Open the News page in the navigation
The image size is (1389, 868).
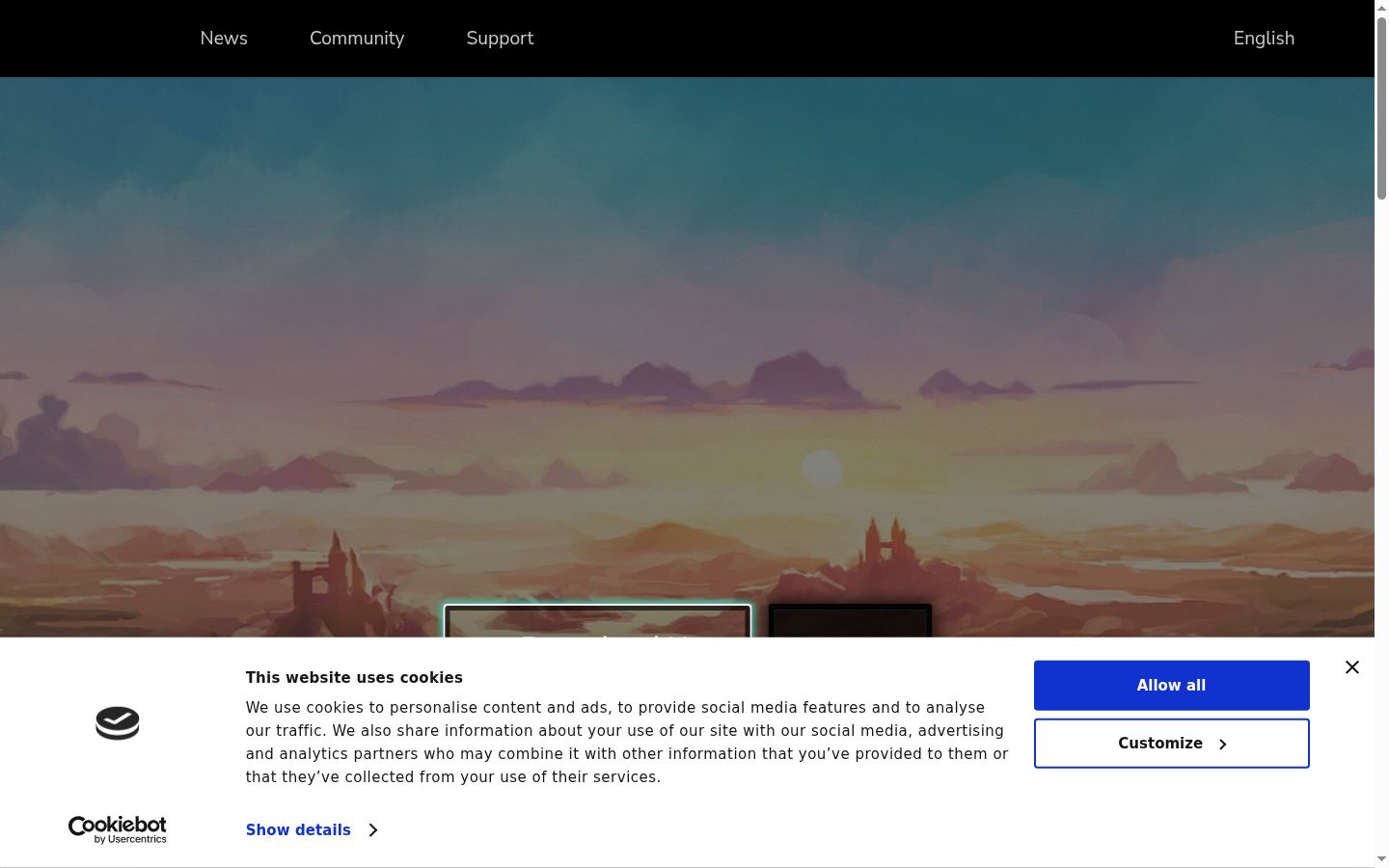click(x=224, y=39)
